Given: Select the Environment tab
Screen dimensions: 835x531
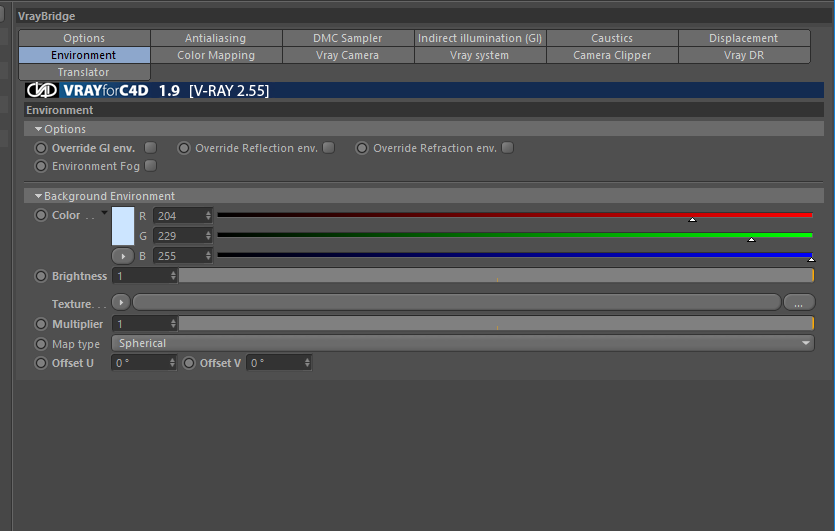Looking at the screenshot, I should click(x=84, y=55).
